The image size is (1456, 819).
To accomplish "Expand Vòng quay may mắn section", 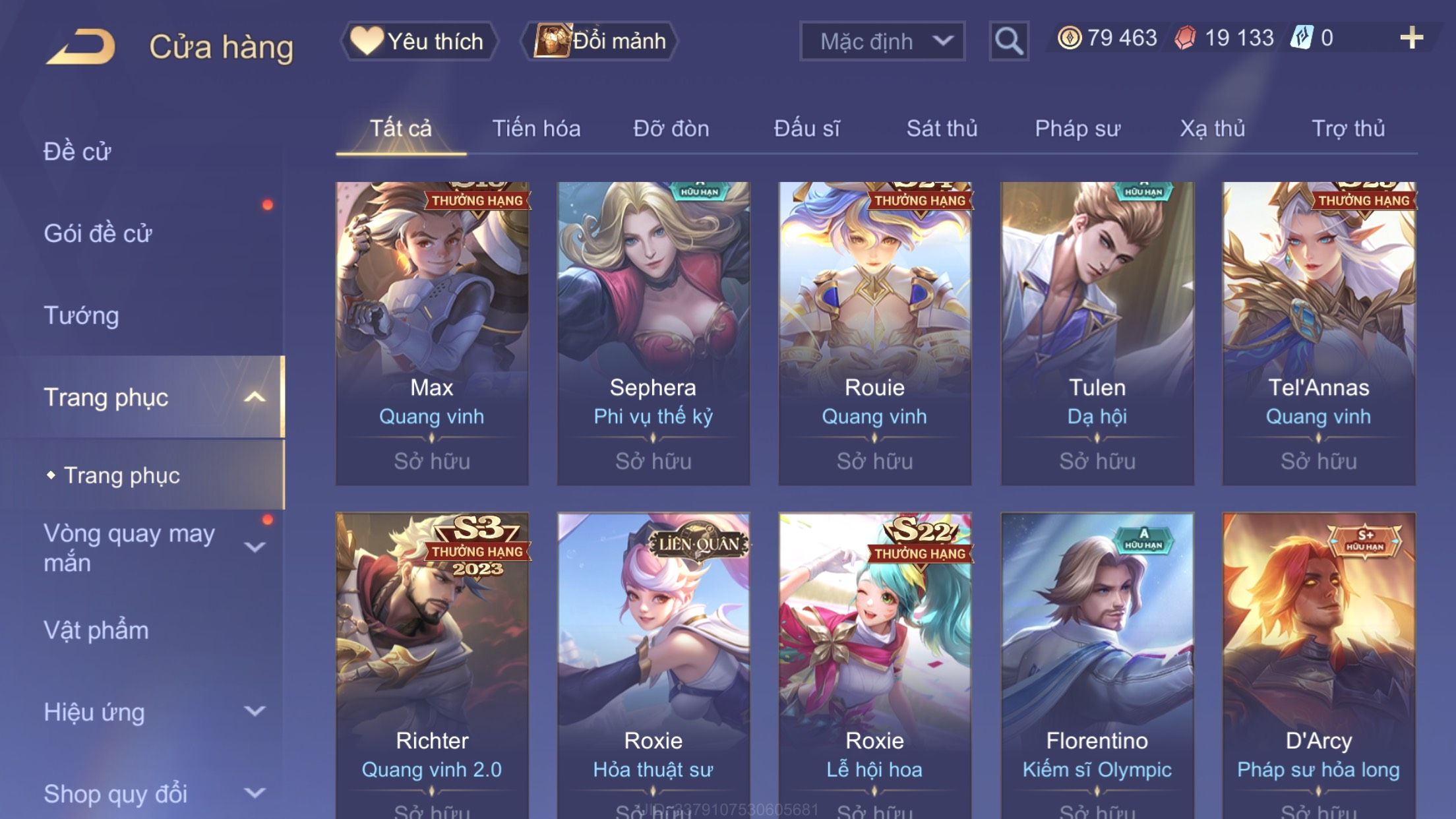I will (x=255, y=547).
